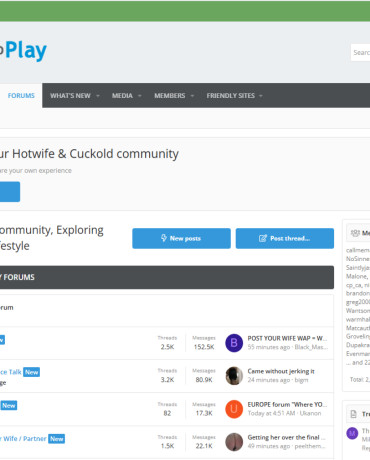
Task: Expand the What's New dropdown arrow
Action: (98, 96)
